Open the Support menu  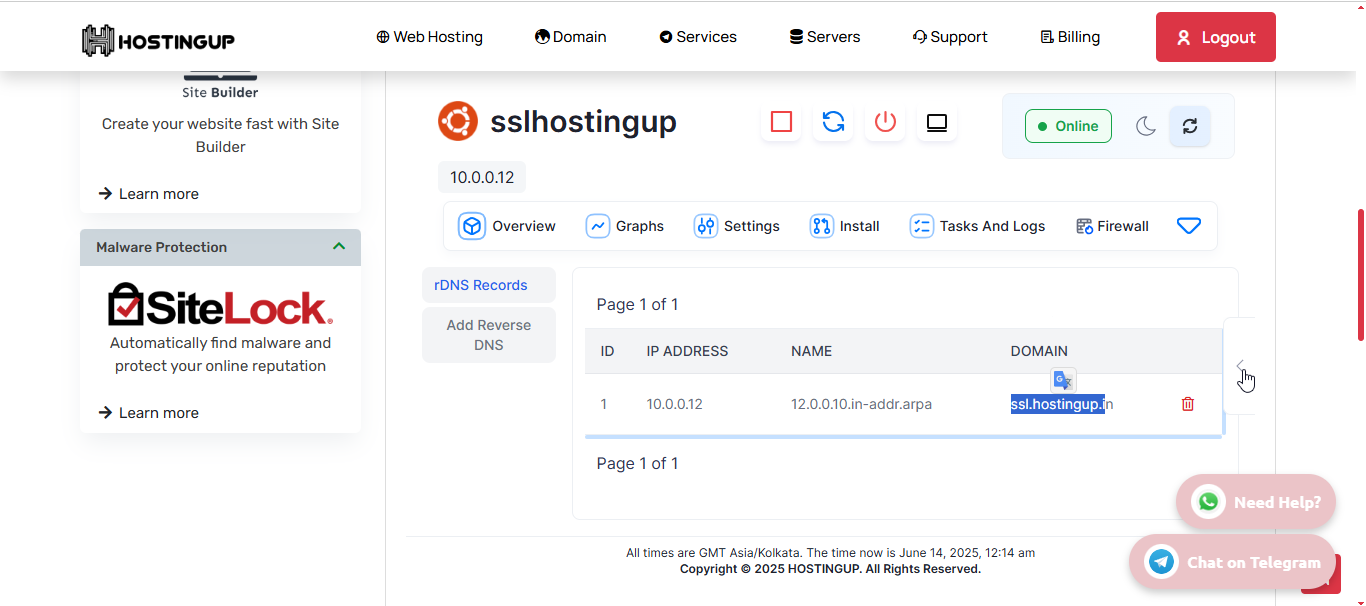[950, 37]
